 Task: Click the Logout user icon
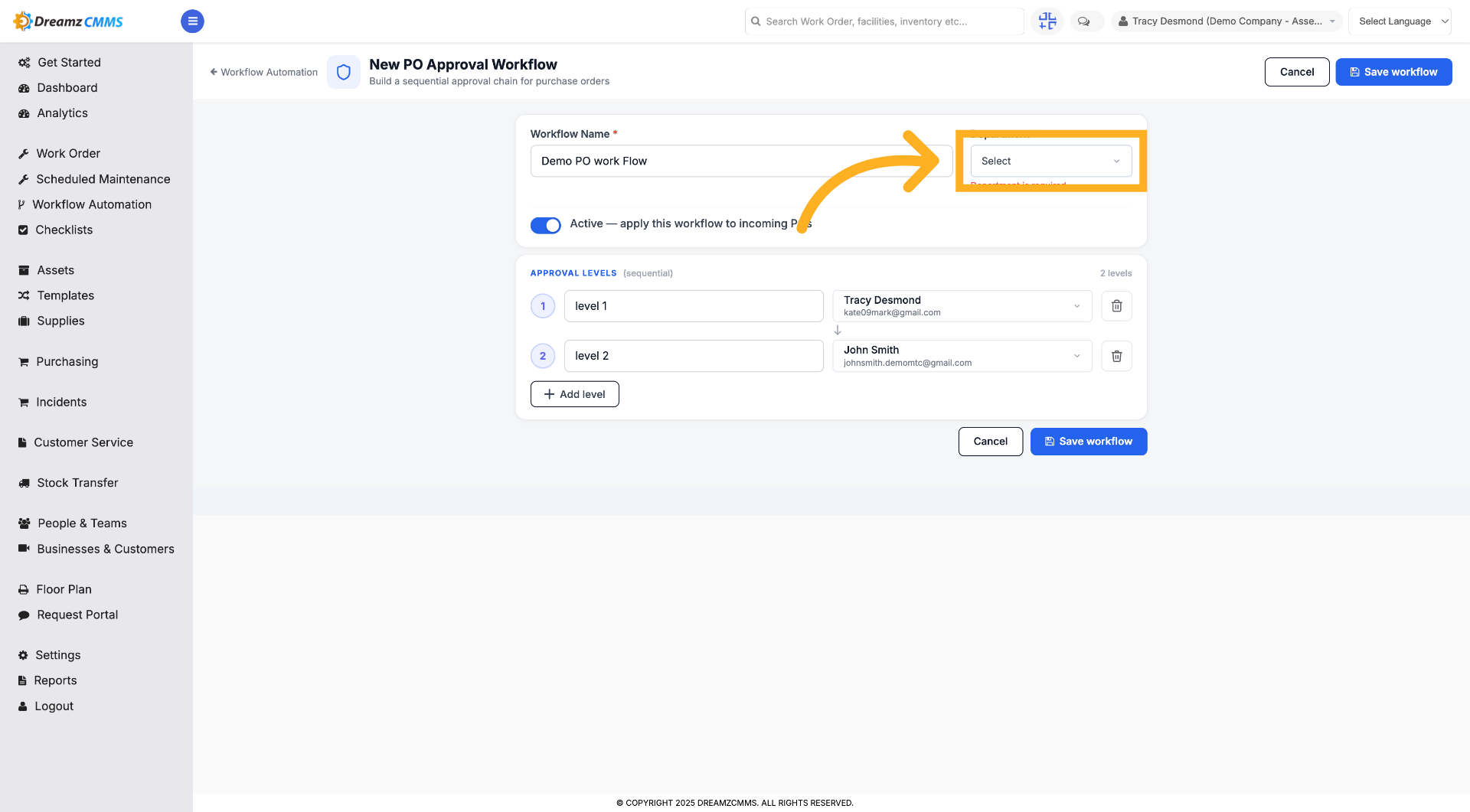(23, 706)
